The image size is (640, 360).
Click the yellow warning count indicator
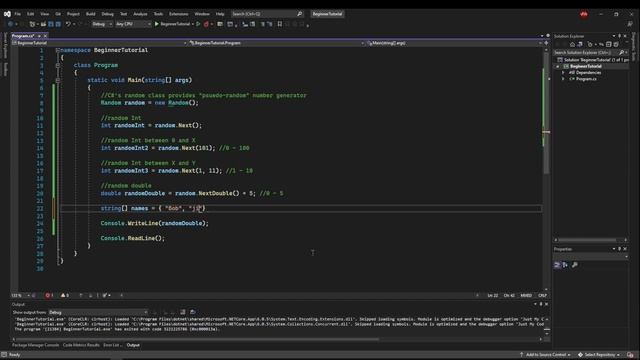click(64, 295)
